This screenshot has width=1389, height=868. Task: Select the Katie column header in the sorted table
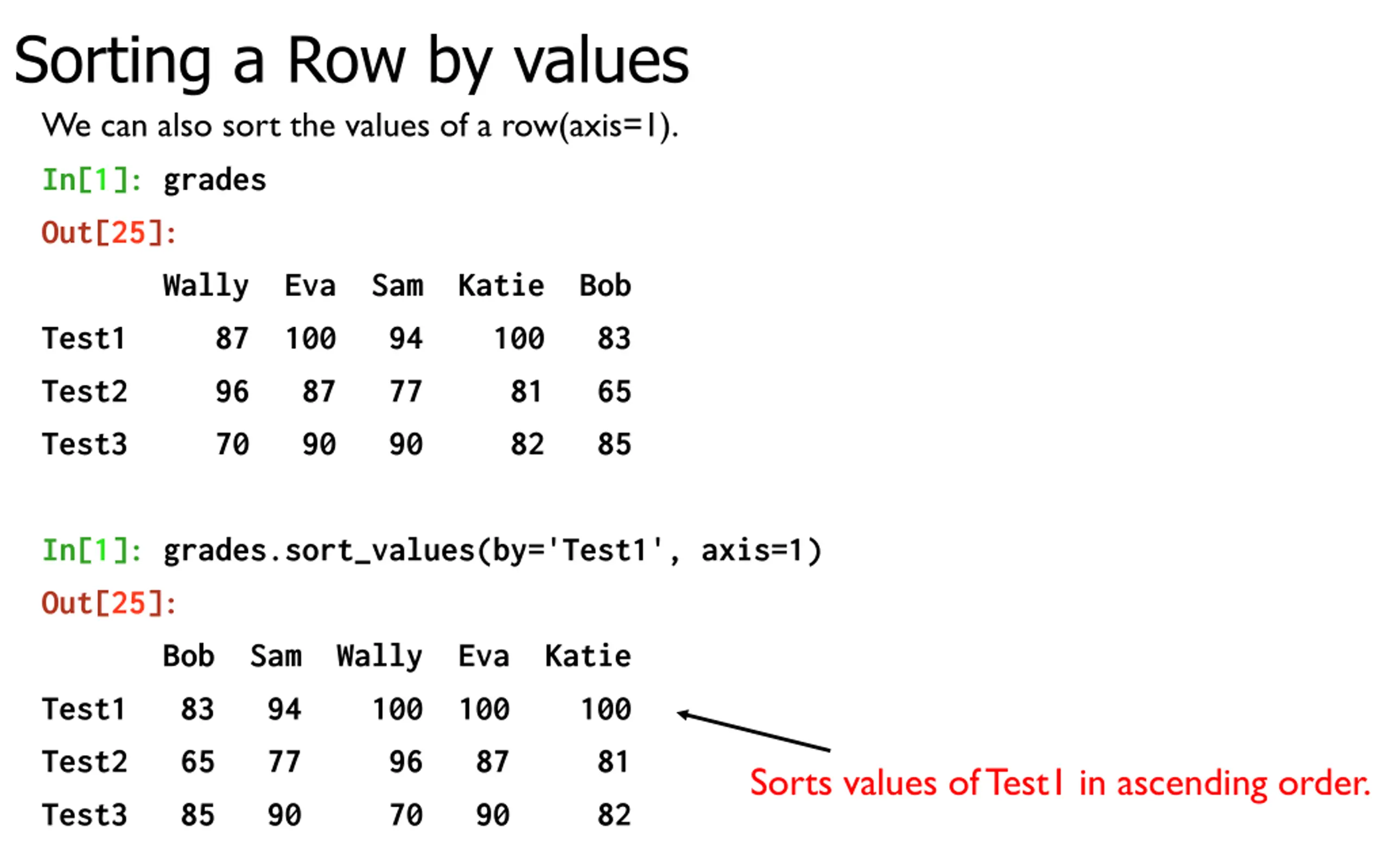[588, 655]
